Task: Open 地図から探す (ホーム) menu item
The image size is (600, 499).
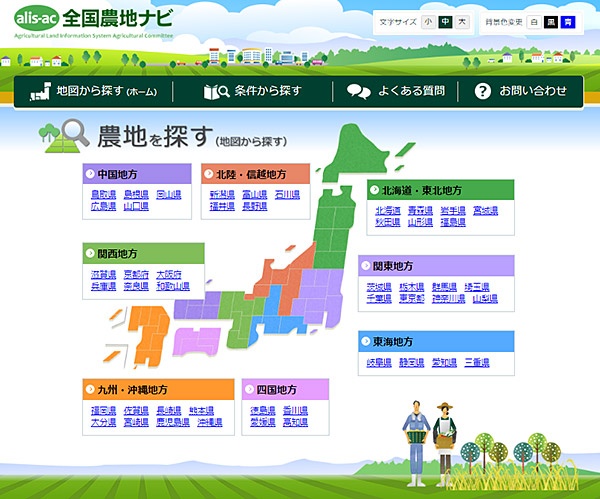Action: [x=94, y=91]
